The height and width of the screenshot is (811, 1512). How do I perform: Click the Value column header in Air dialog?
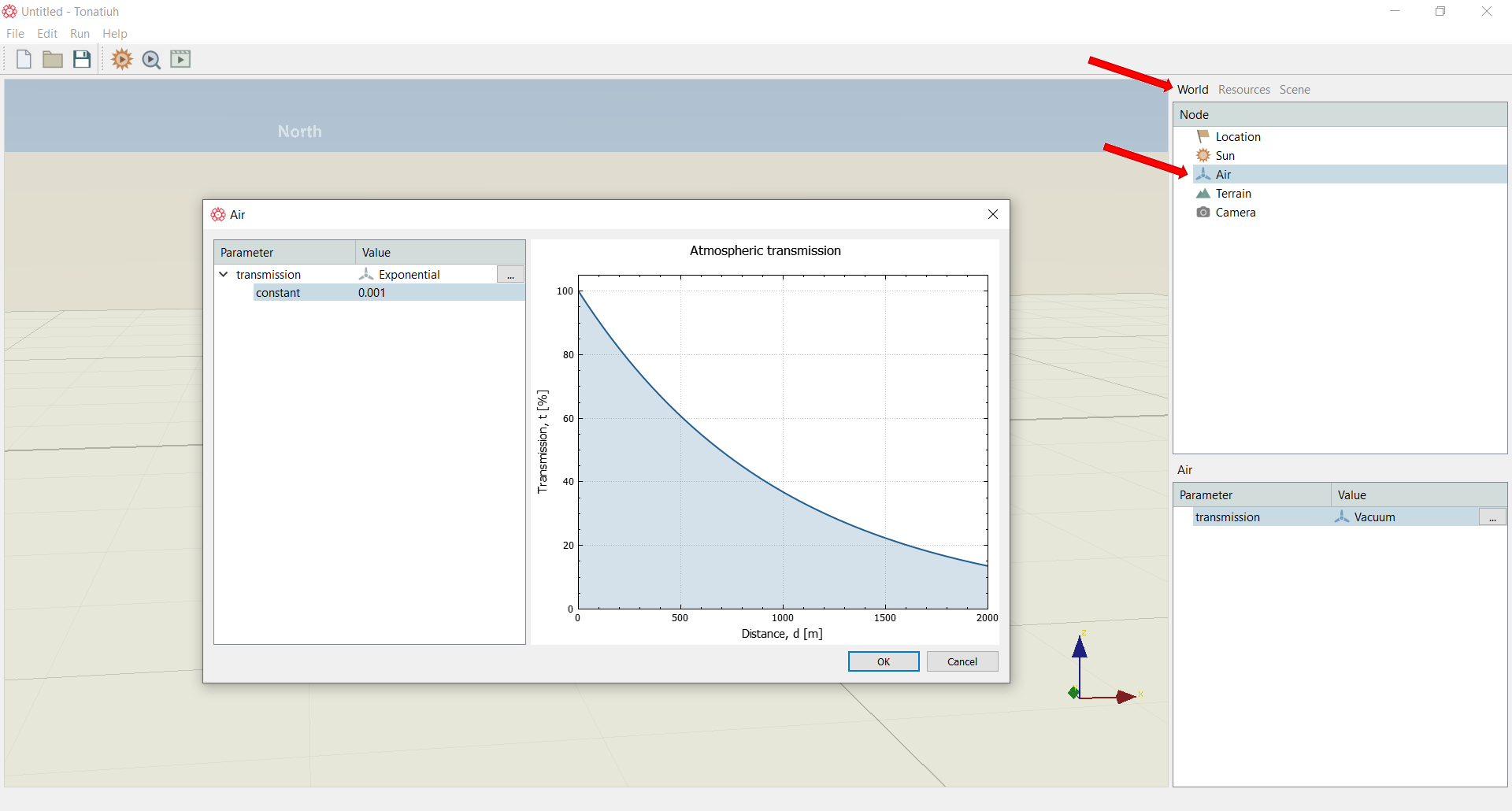pyautogui.click(x=440, y=252)
